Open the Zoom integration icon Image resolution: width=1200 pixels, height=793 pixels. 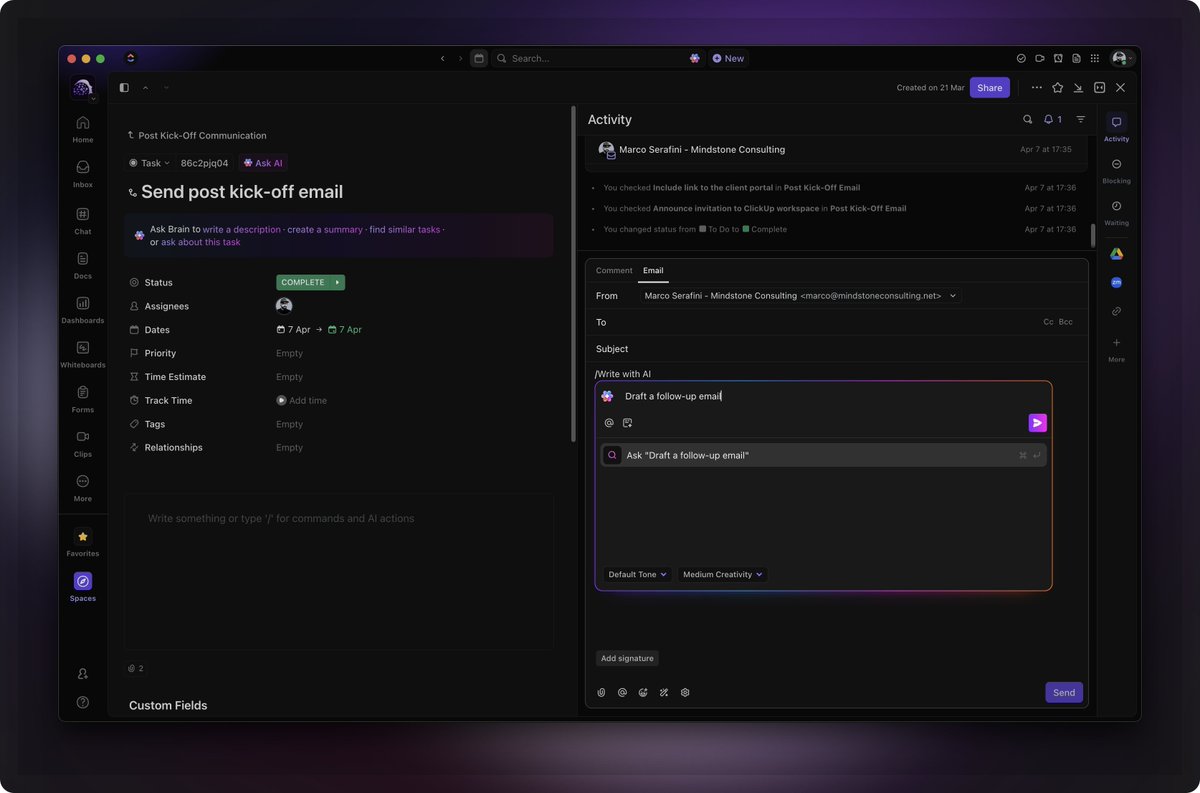pos(1116,282)
